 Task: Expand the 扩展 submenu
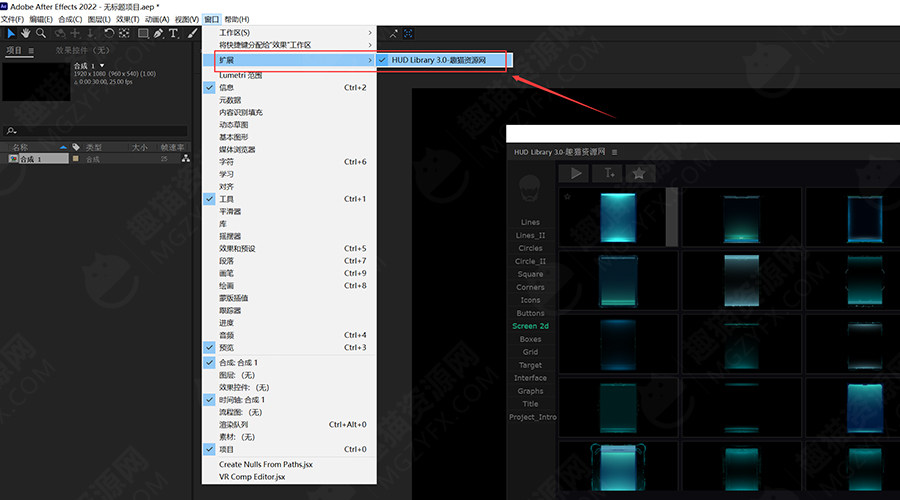[x=289, y=60]
